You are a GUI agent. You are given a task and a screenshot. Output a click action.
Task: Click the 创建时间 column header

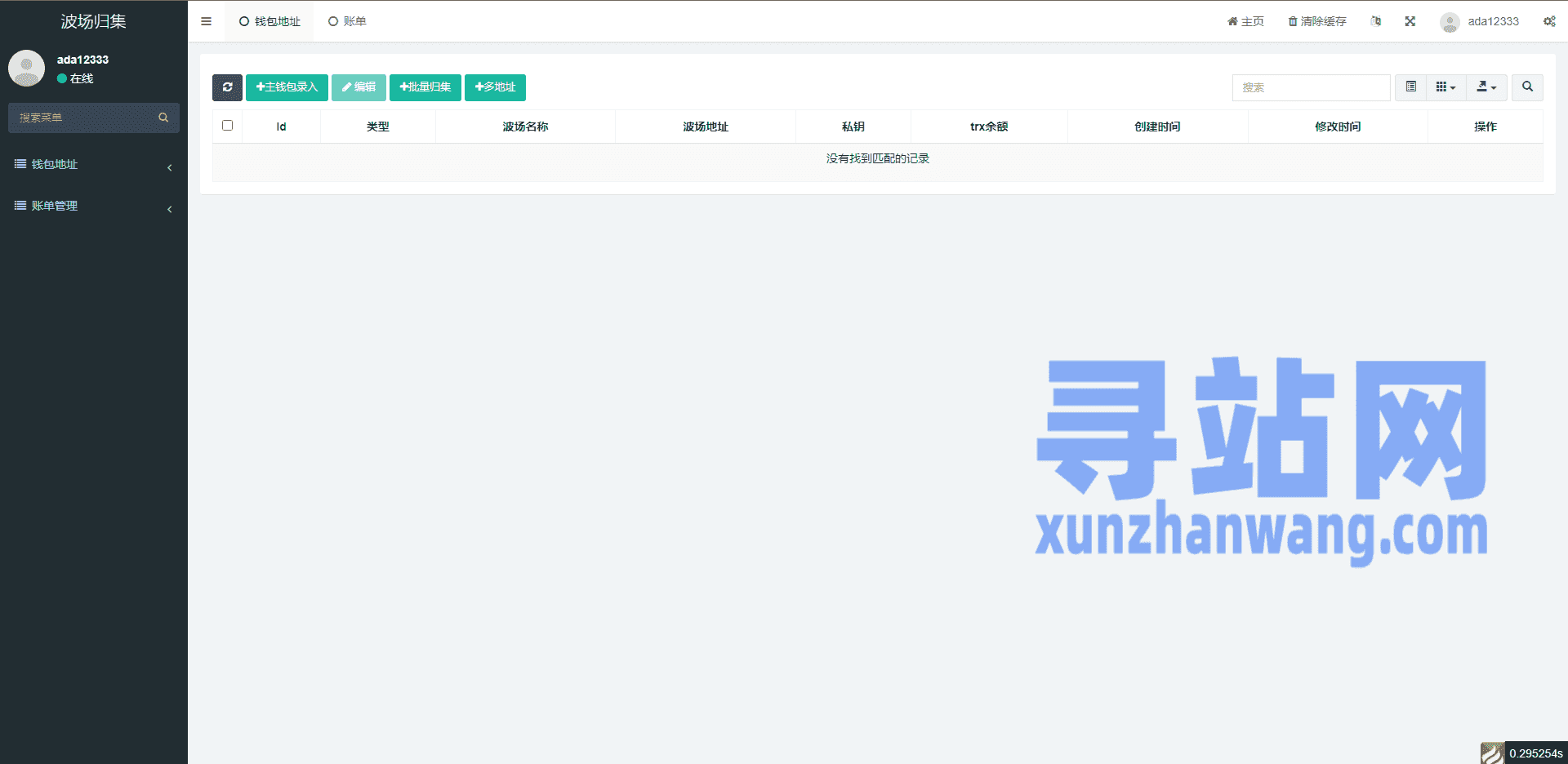point(1157,127)
